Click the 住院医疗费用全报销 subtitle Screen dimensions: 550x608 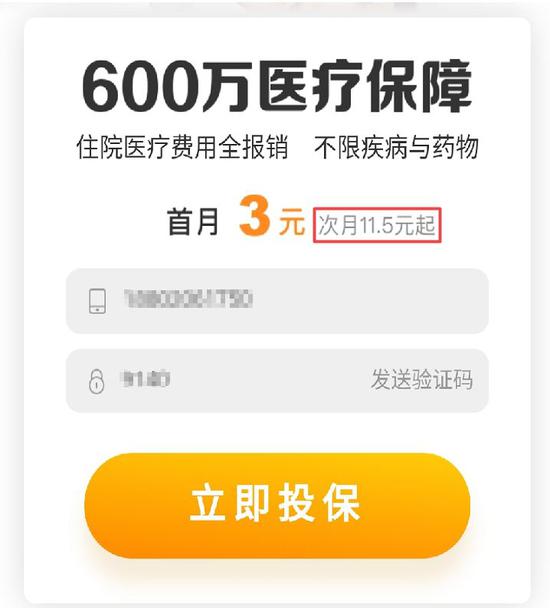(x=182, y=147)
